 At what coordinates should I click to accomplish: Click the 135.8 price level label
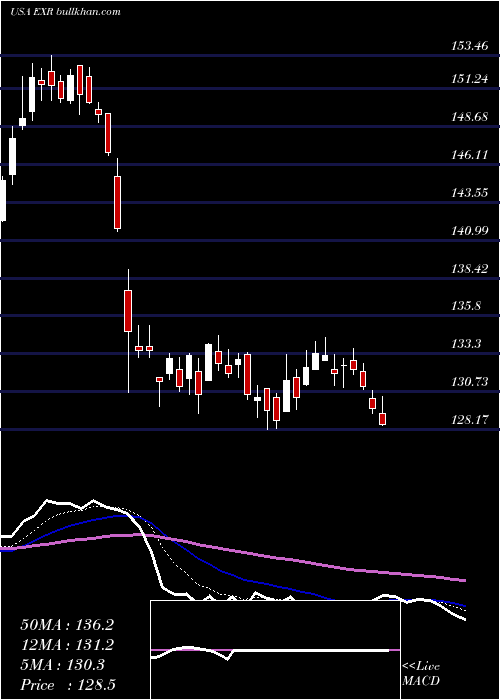466,306
